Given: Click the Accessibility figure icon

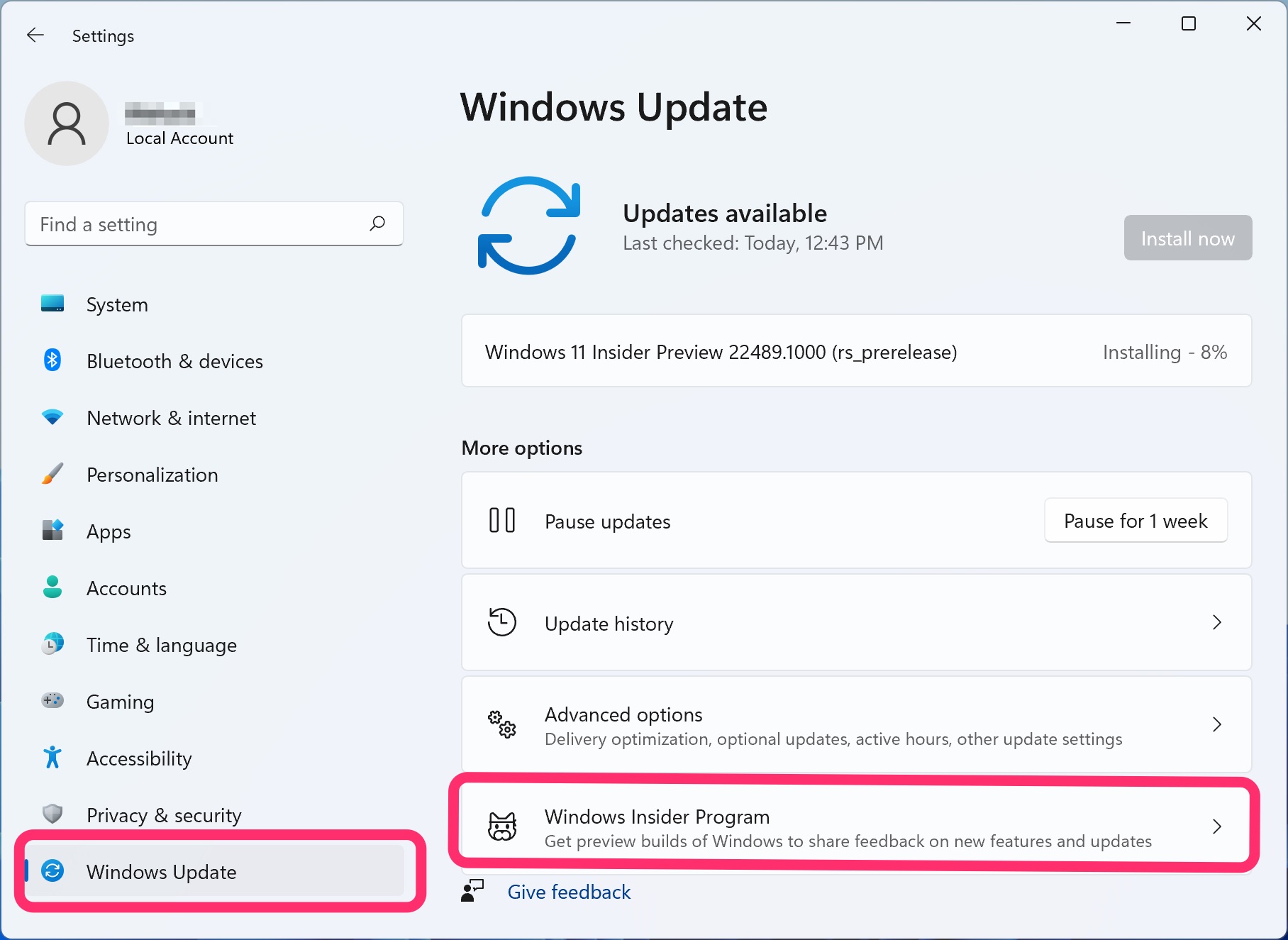Looking at the screenshot, I should (x=52, y=758).
